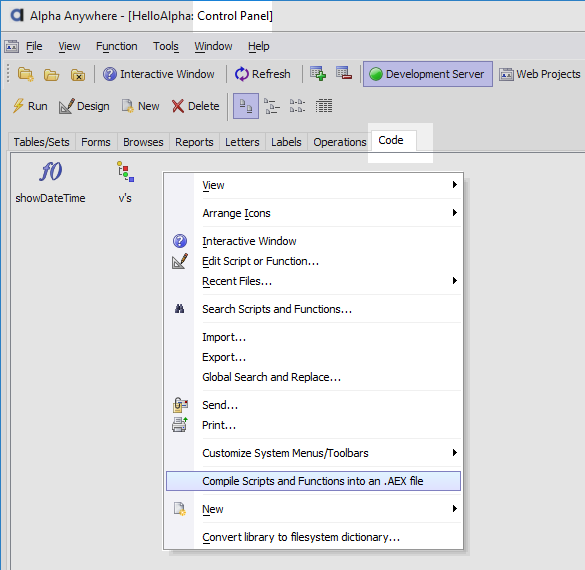Choose Import from context menu
585x570 pixels.
coord(313,337)
